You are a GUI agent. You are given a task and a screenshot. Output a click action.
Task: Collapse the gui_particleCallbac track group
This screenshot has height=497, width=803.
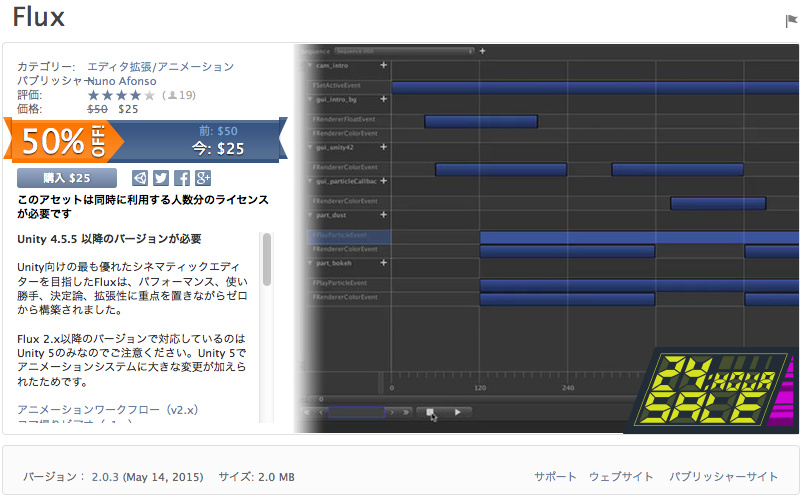(x=310, y=181)
